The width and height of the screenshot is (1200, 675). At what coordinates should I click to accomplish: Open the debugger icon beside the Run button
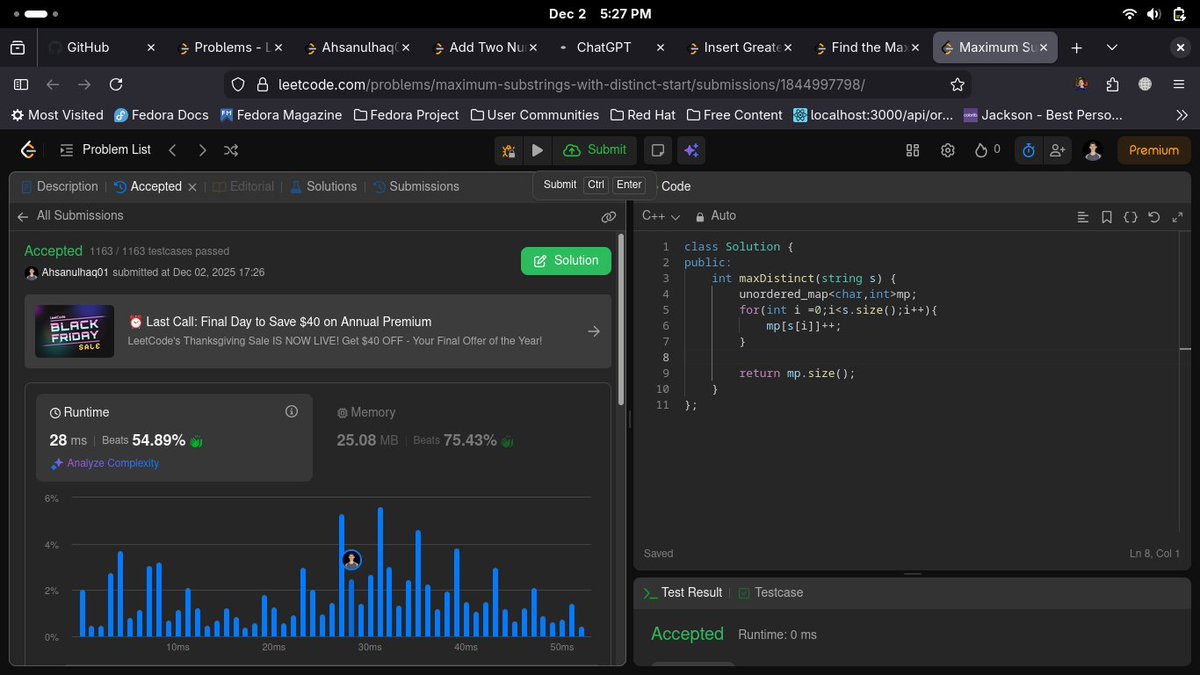pyautogui.click(x=509, y=151)
